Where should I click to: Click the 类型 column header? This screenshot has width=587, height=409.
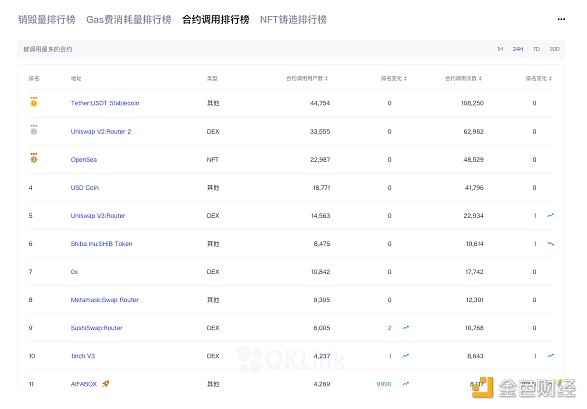click(x=212, y=78)
